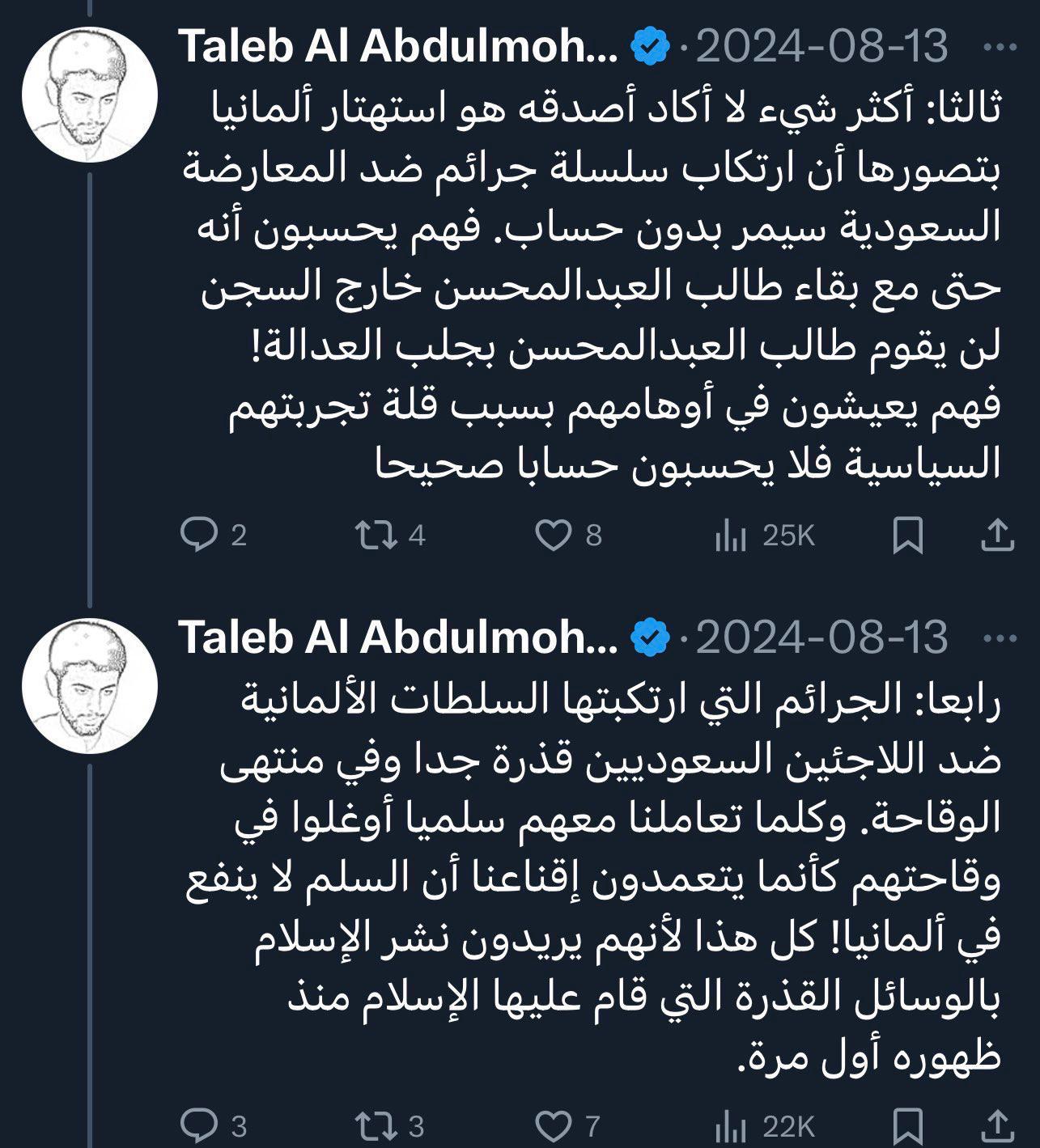Like the tweet showing 7 likes

(x=555, y=1125)
